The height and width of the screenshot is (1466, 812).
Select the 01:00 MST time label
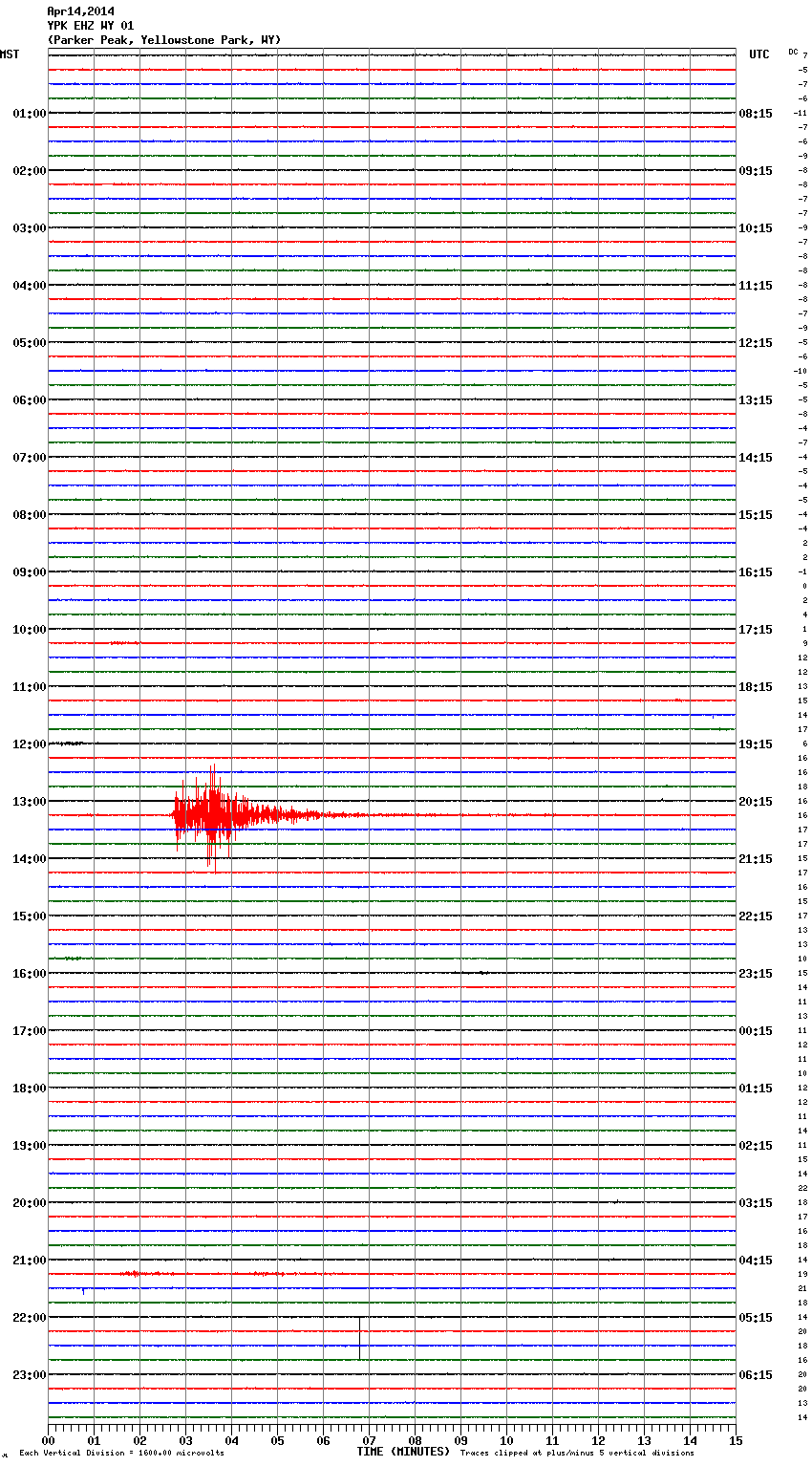tap(29, 114)
